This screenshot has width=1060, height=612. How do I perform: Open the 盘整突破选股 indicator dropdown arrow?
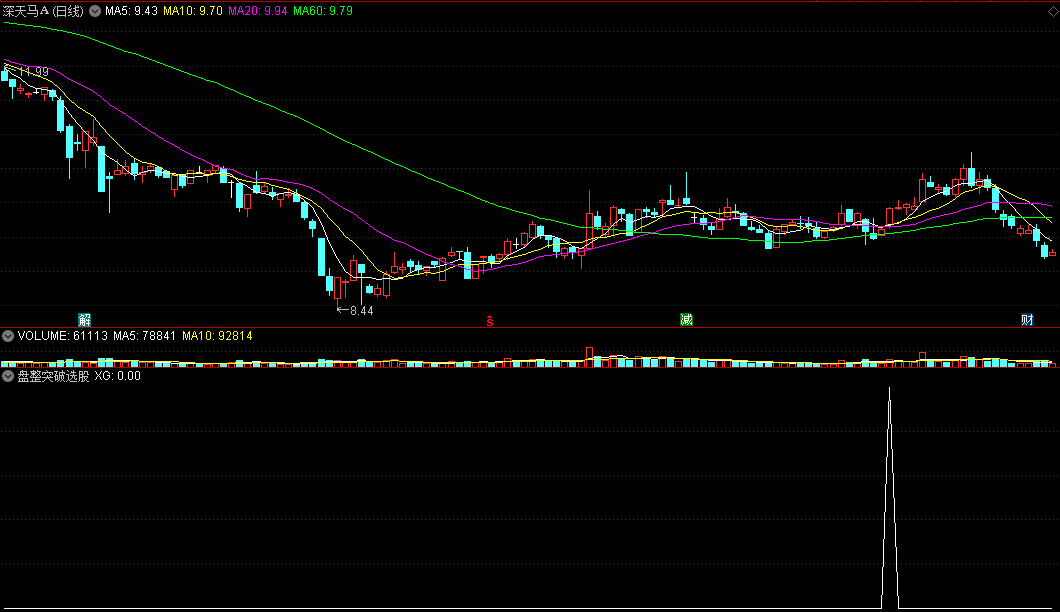[8, 376]
